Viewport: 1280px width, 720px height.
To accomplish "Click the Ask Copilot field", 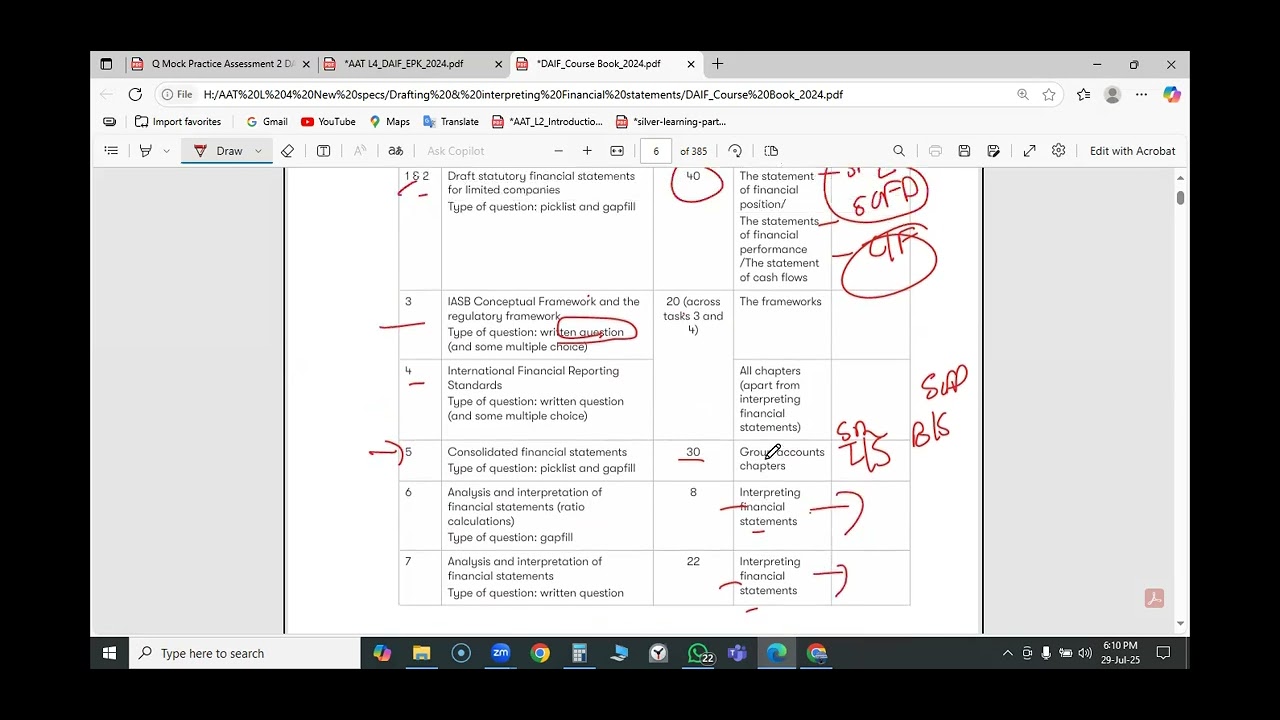I will coord(456,151).
